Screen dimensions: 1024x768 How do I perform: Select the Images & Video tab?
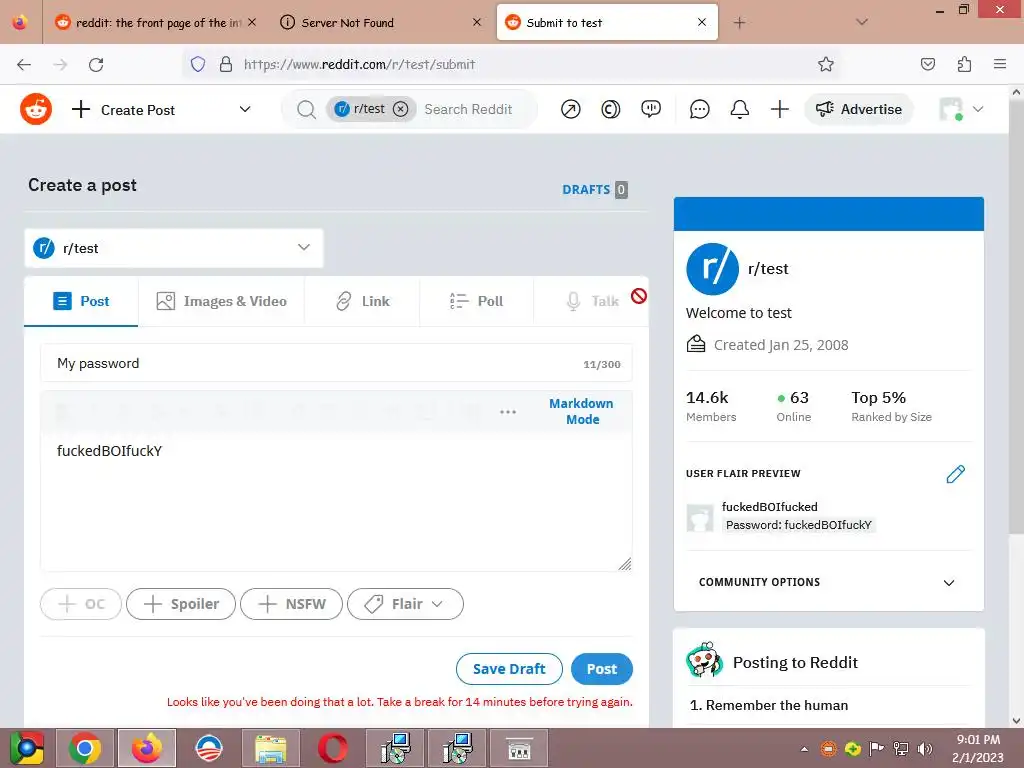click(x=221, y=301)
